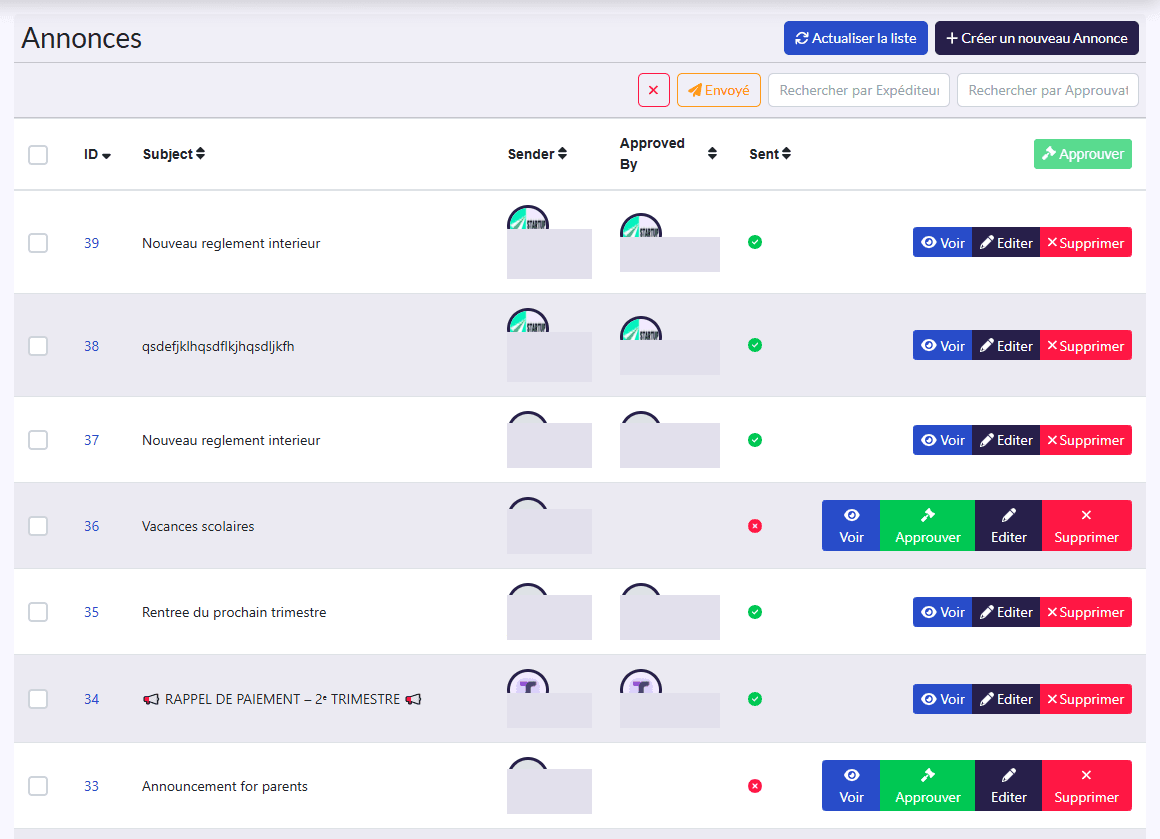Click the green sent status icon for announcement 39
The height and width of the screenshot is (839, 1160).
[755, 242]
